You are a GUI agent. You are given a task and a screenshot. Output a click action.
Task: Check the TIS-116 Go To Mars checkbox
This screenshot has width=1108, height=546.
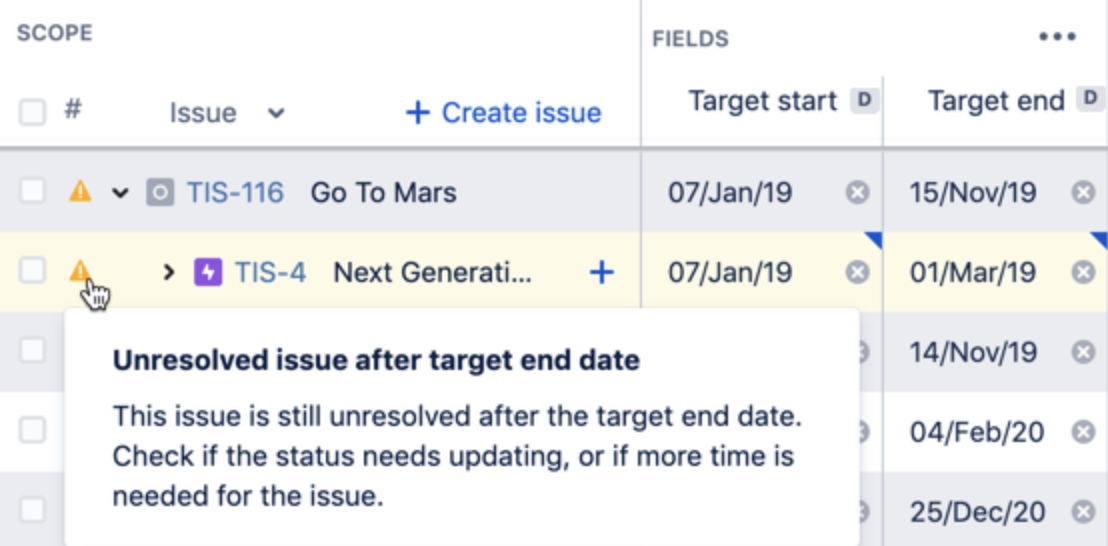click(33, 191)
